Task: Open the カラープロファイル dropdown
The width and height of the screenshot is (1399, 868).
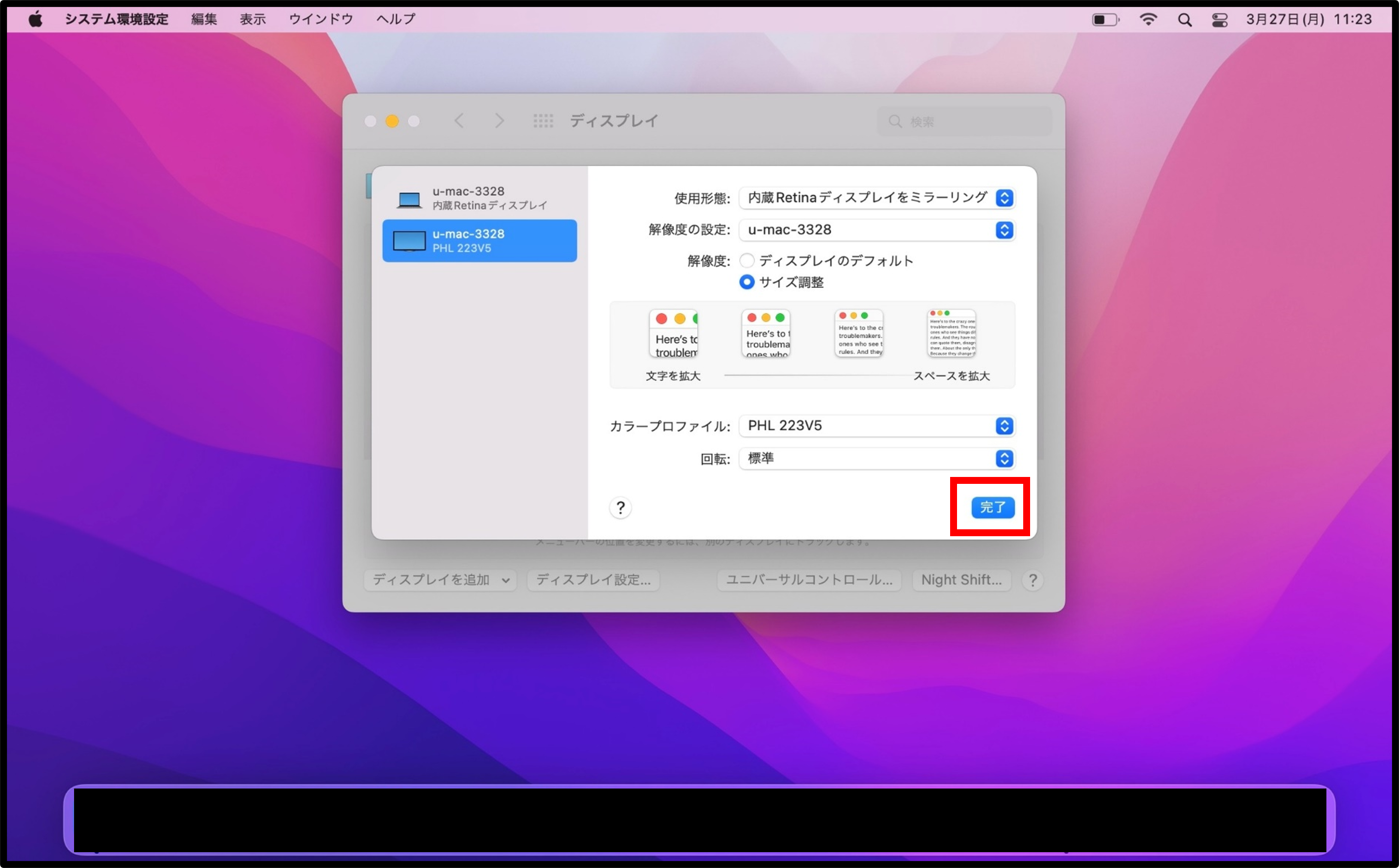Action: tap(877, 426)
